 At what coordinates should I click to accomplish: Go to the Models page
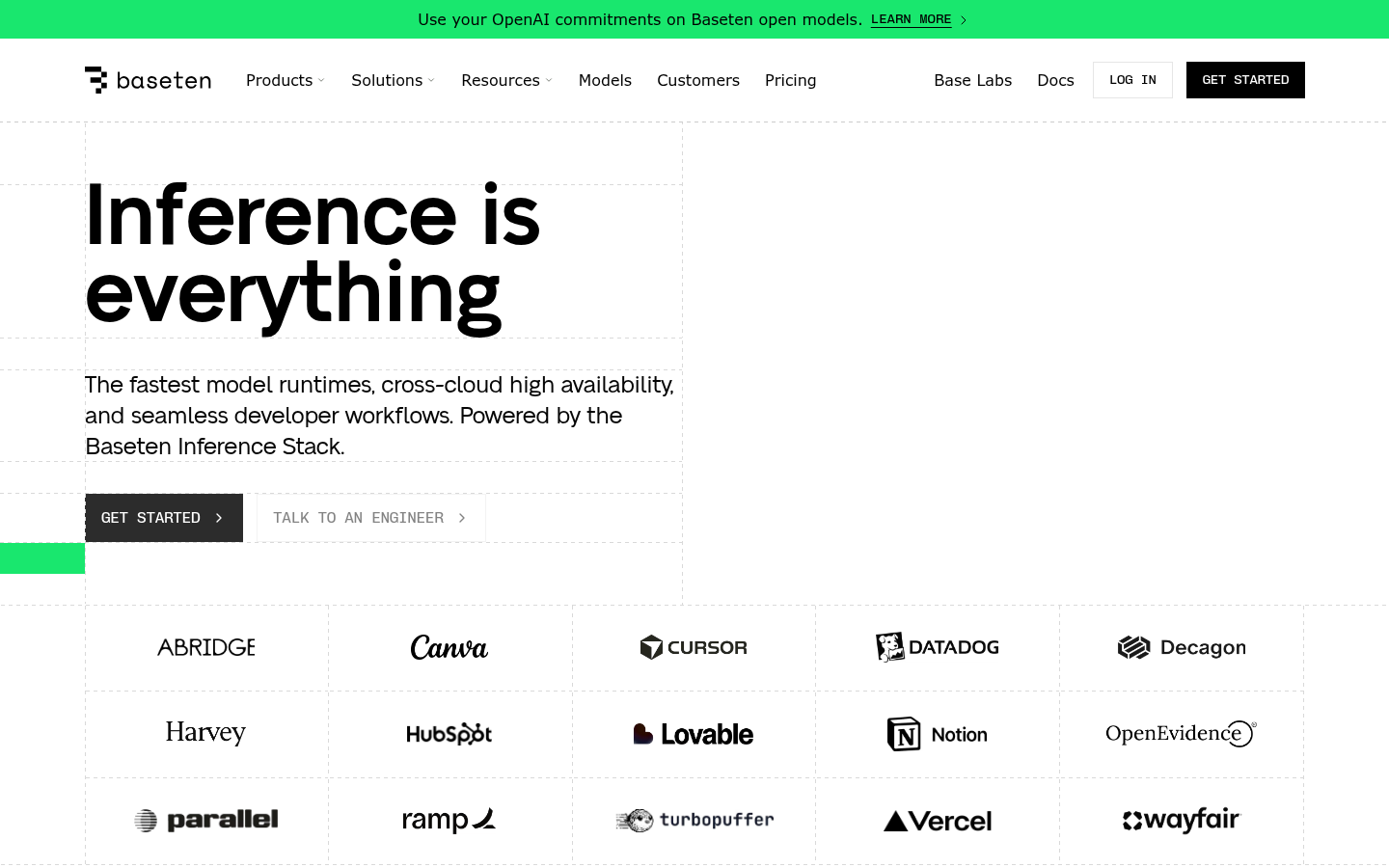[605, 80]
